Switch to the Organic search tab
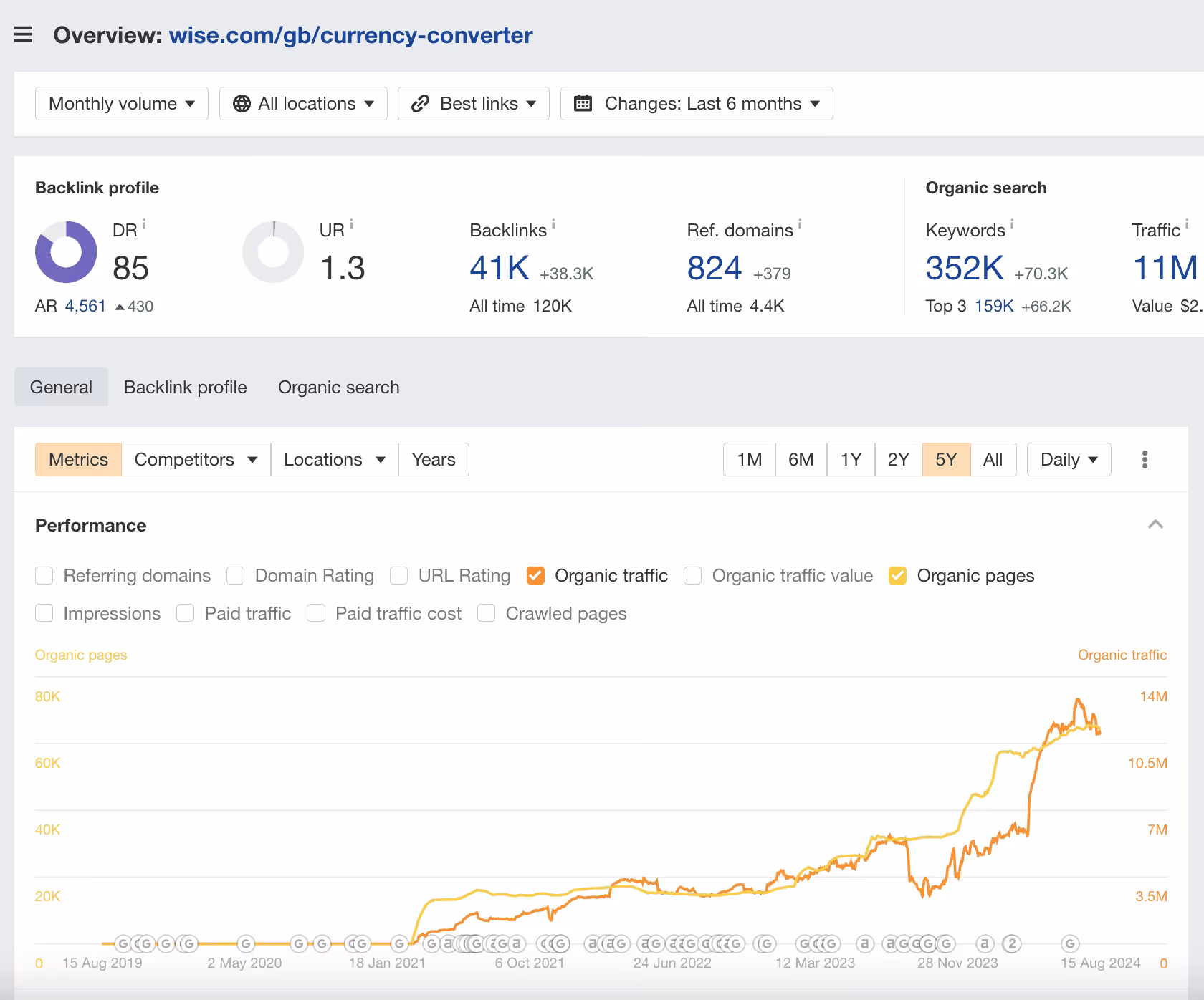This screenshot has height=1000, width=1204. click(338, 388)
